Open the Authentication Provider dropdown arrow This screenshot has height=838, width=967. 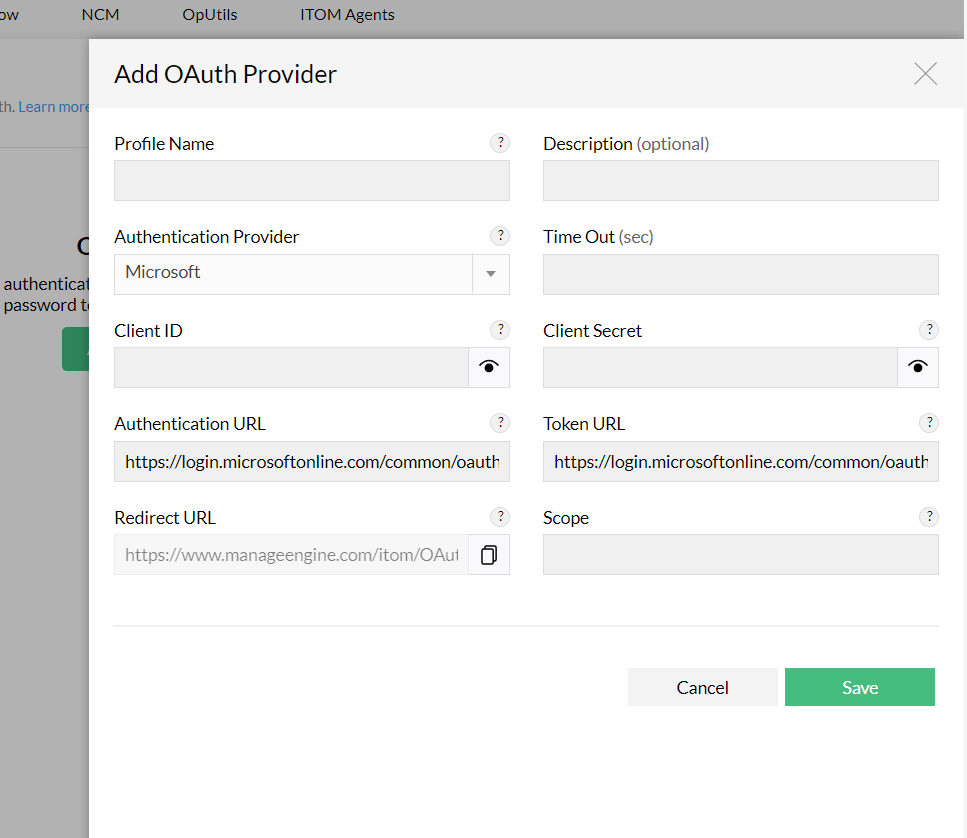(490, 274)
